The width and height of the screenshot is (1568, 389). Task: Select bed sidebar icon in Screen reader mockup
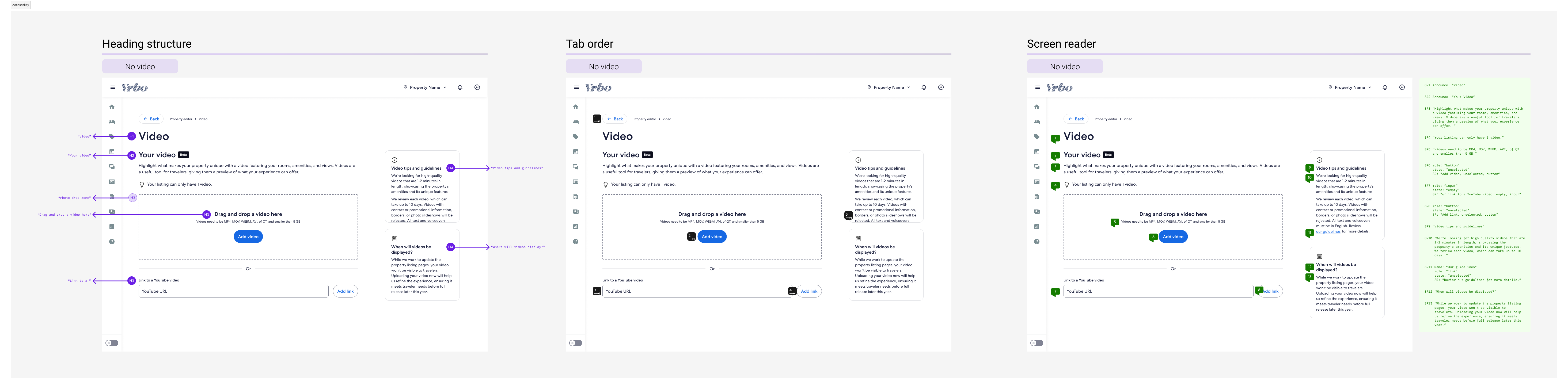[1037, 122]
